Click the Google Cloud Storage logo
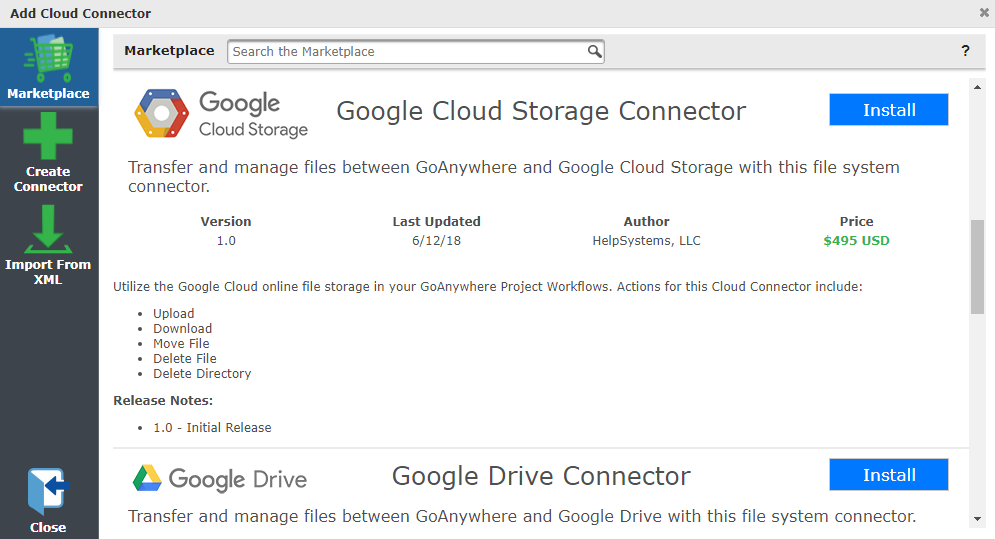 pyautogui.click(x=221, y=113)
